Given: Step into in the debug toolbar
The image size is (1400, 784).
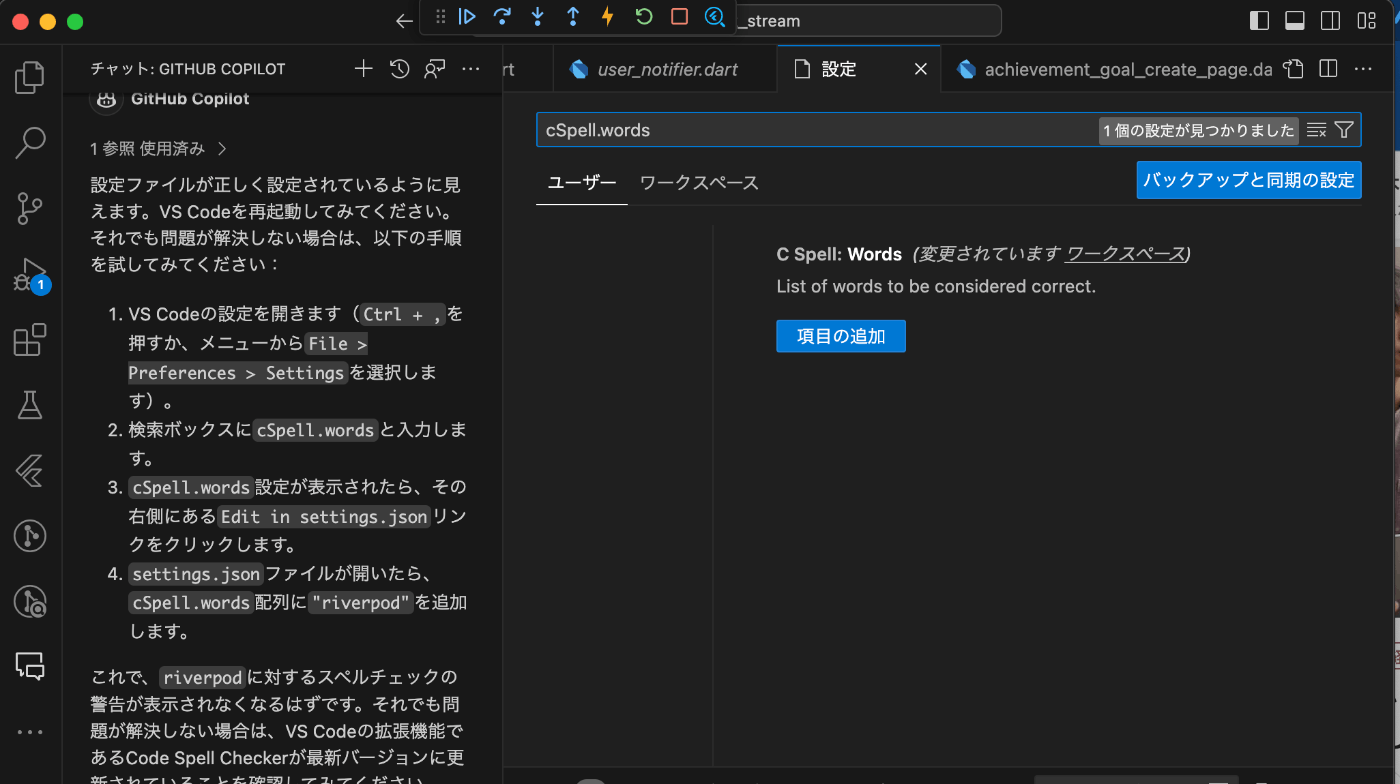Looking at the screenshot, I should tap(538, 17).
